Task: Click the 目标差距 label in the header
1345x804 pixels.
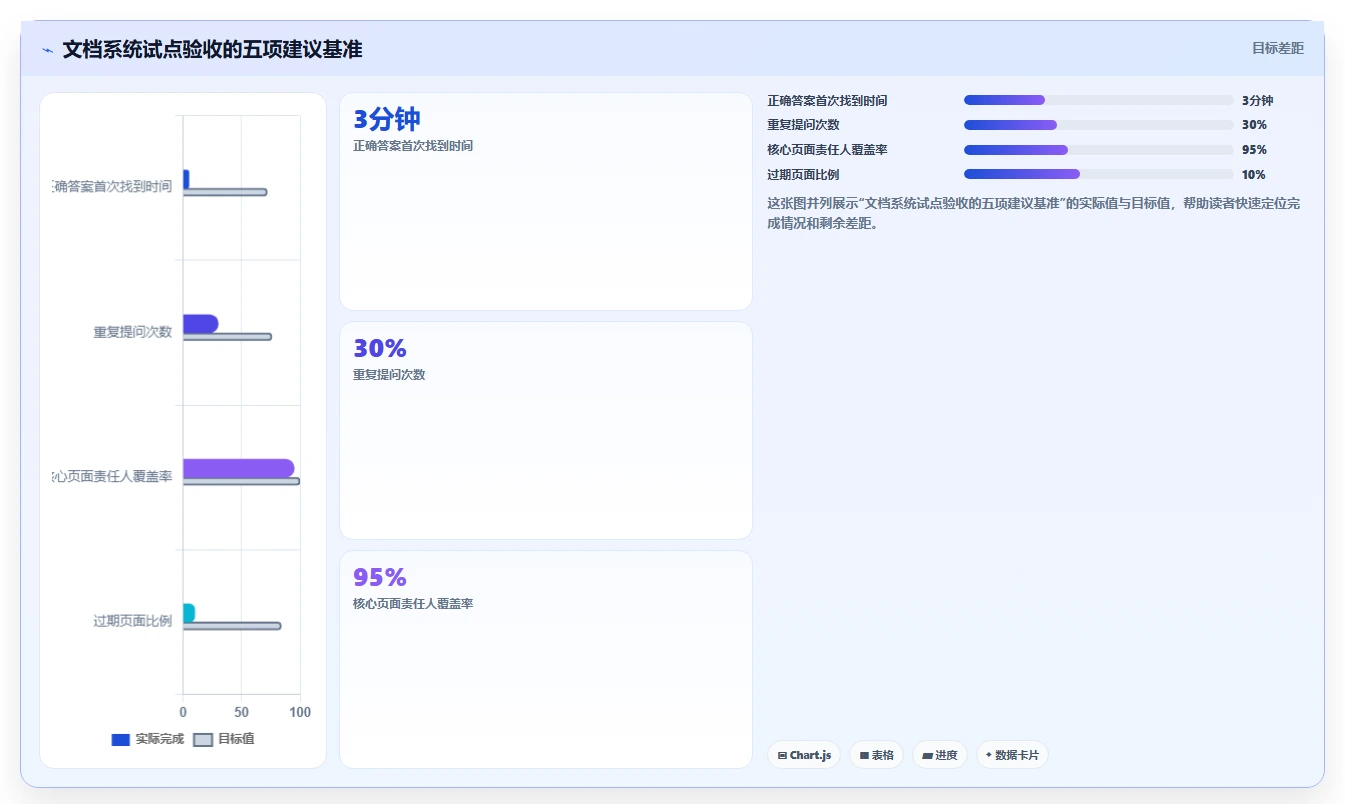Action: pos(1278,48)
